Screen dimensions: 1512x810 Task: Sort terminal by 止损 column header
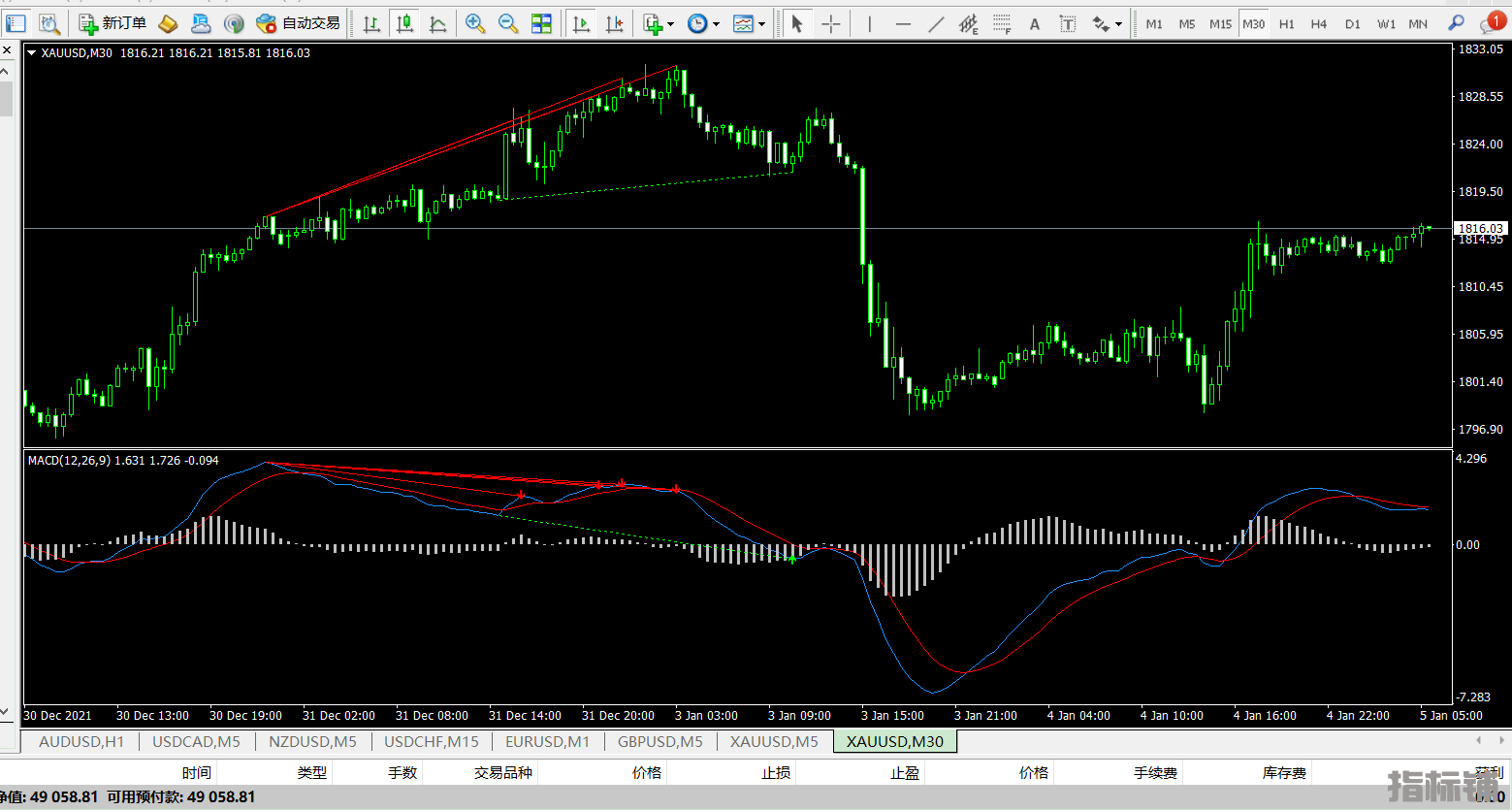[x=776, y=773]
